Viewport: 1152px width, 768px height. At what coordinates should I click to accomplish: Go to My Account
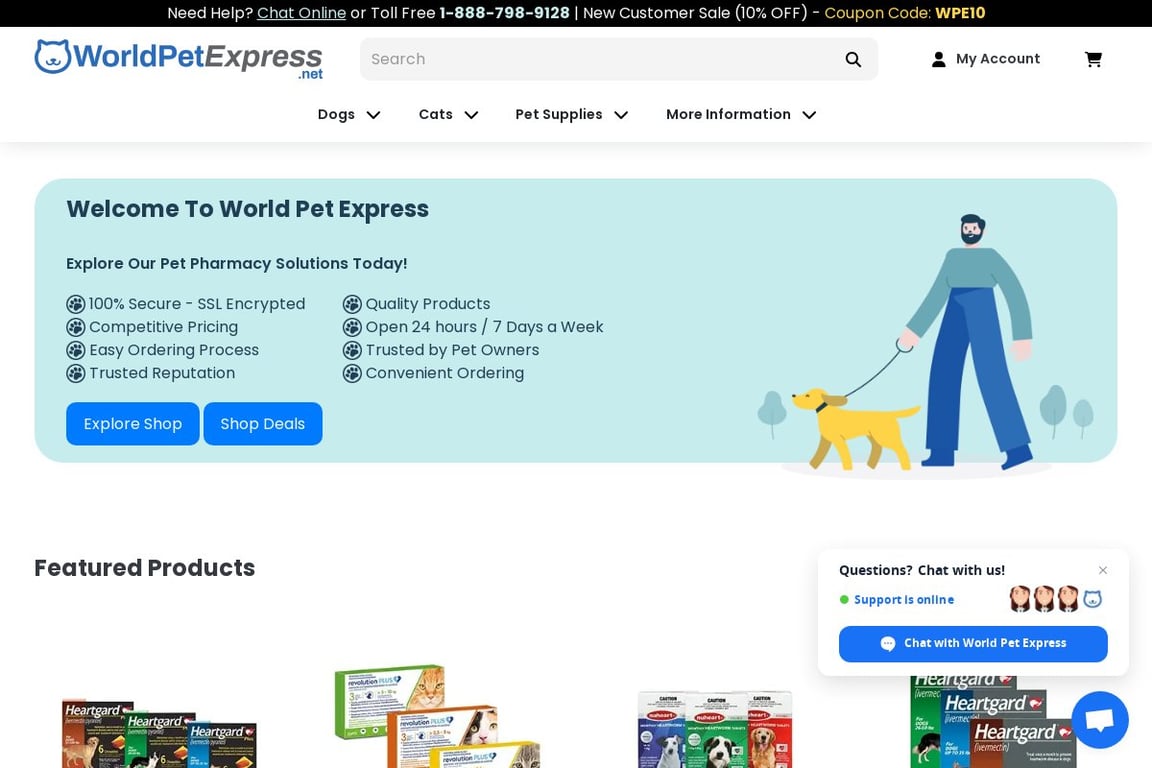[x=985, y=59]
